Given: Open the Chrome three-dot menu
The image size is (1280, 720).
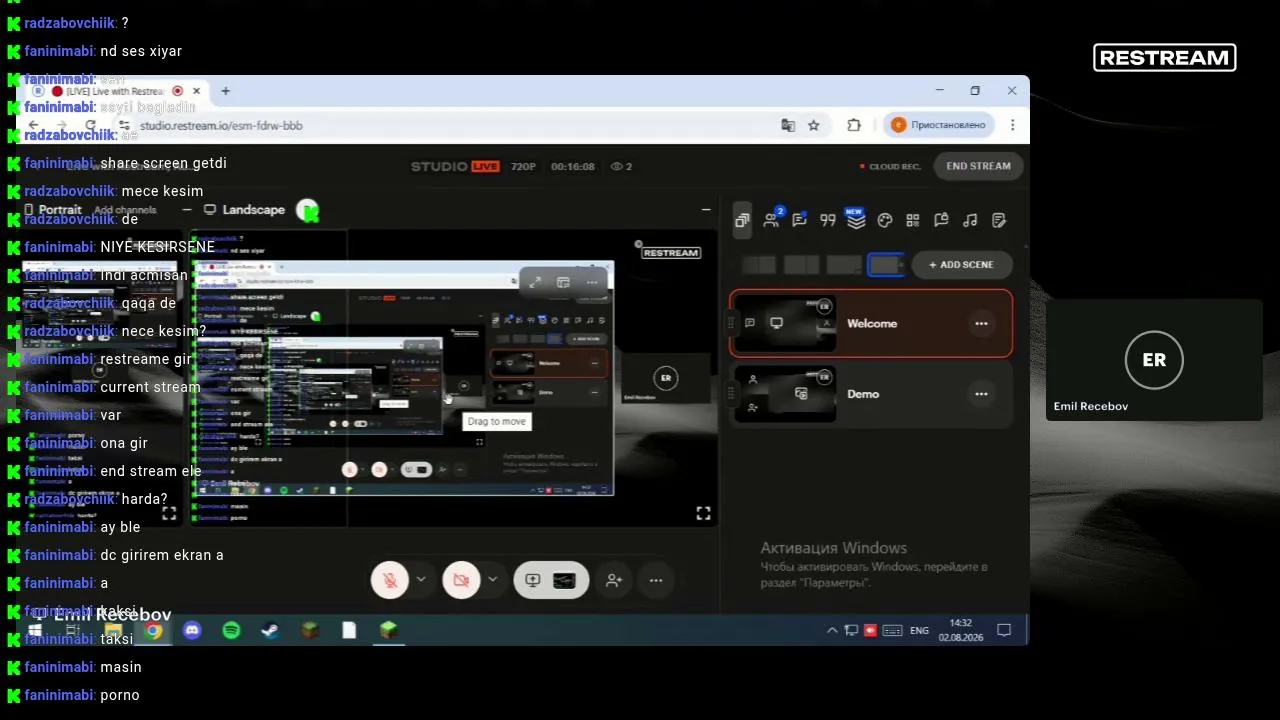Looking at the screenshot, I should tap(1012, 125).
